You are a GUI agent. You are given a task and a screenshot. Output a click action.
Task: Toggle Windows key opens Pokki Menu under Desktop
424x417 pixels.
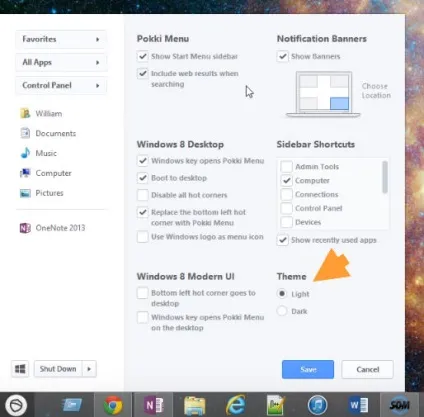point(143,161)
